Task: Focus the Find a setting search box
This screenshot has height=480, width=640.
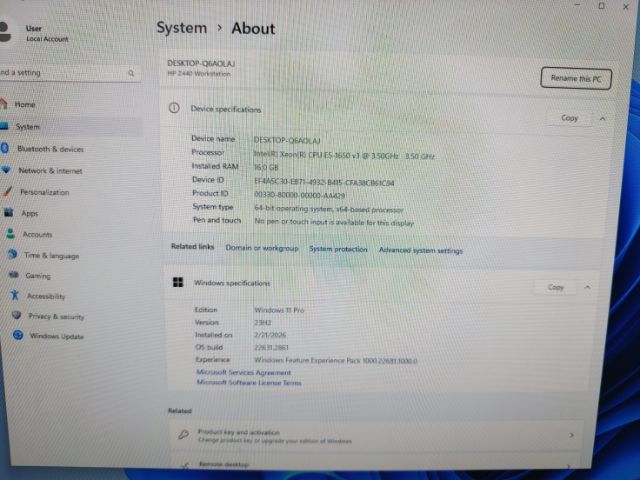Action: point(69,73)
